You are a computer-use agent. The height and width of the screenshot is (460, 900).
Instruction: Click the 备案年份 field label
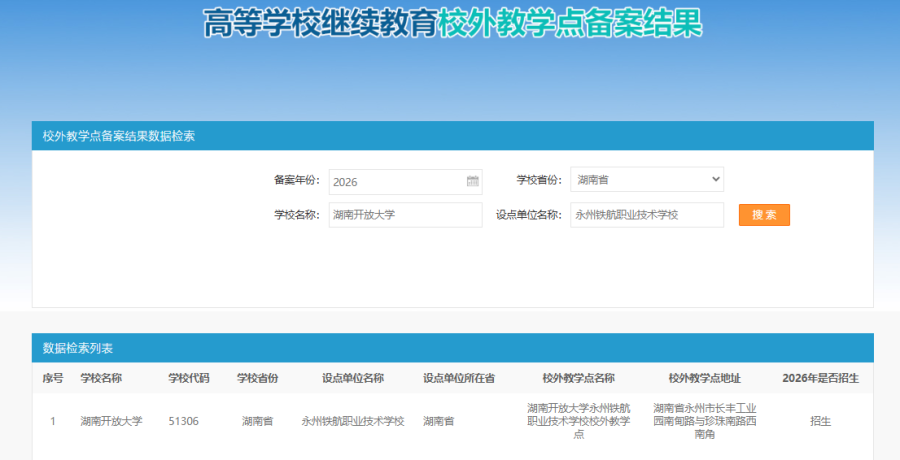tap(297, 180)
